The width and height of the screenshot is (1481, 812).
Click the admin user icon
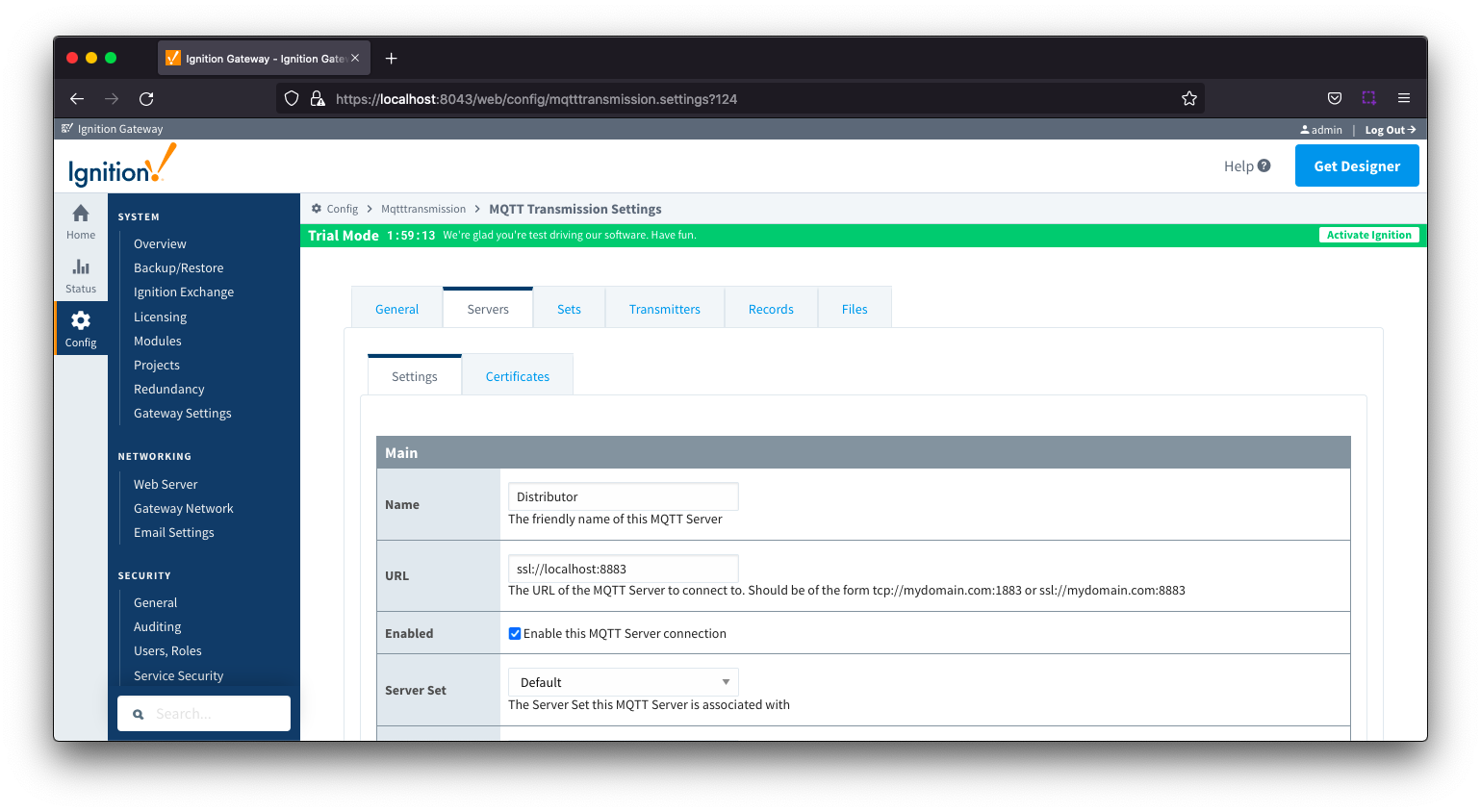[1305, 129]
